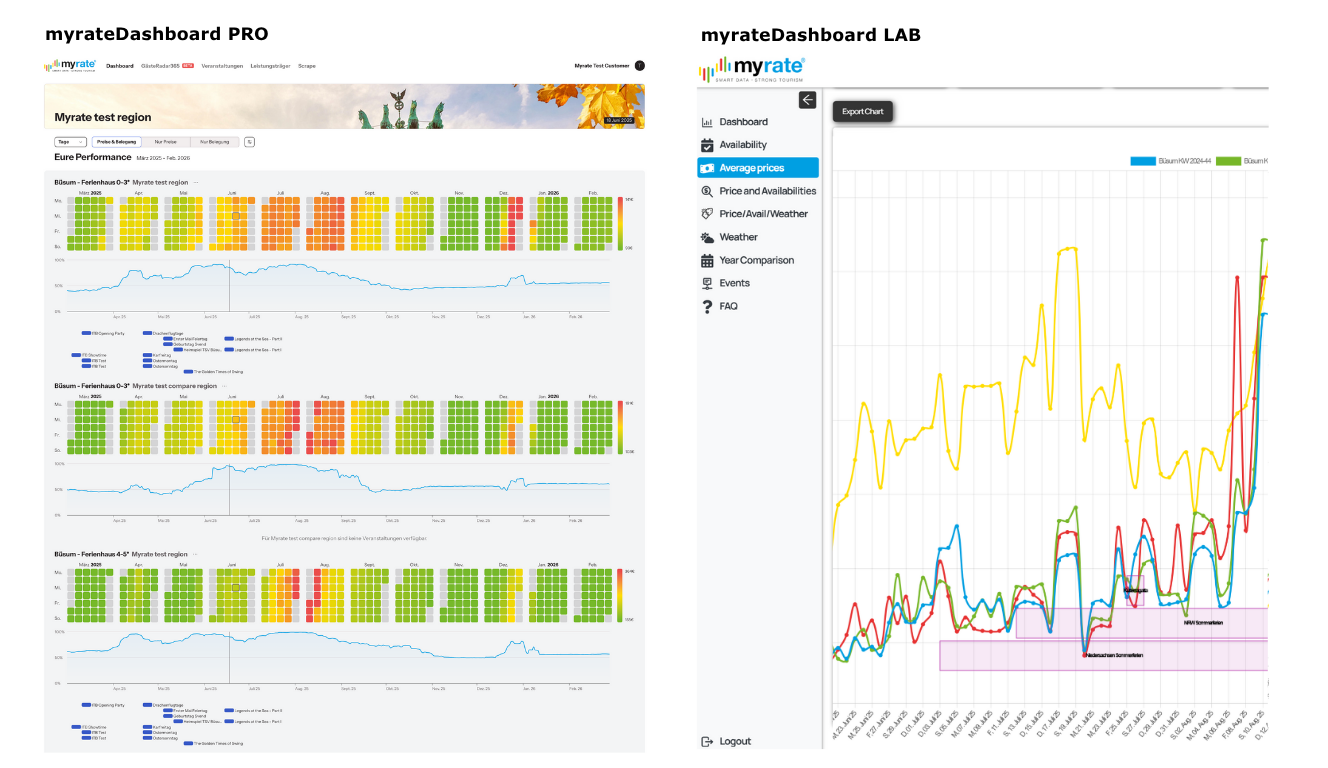Switch the view to Nur Belegung
1328x768 pixels.
(215, 142)
